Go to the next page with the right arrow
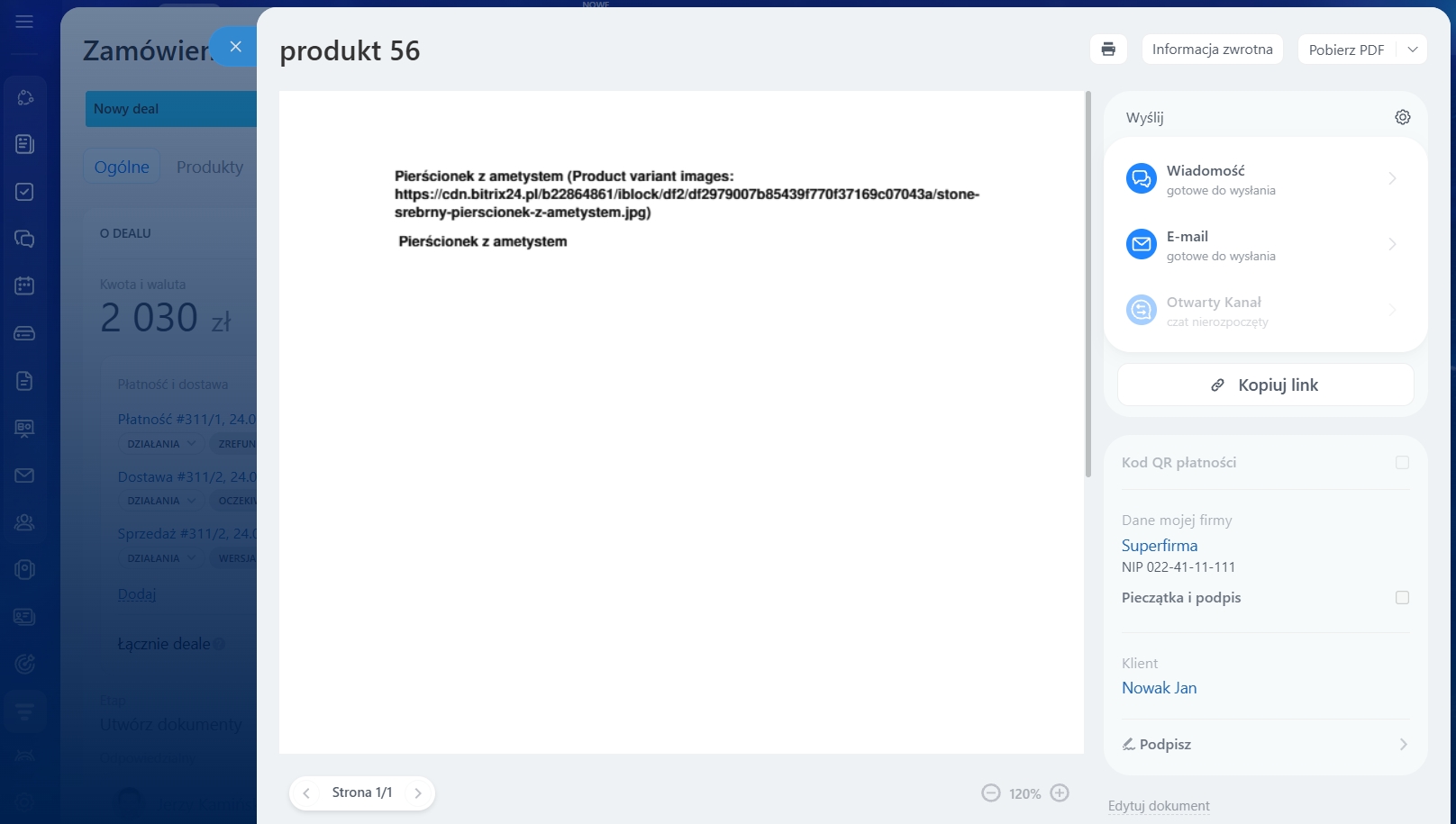The height and width of the screenshot is (824, 1456). coord(418,793)
